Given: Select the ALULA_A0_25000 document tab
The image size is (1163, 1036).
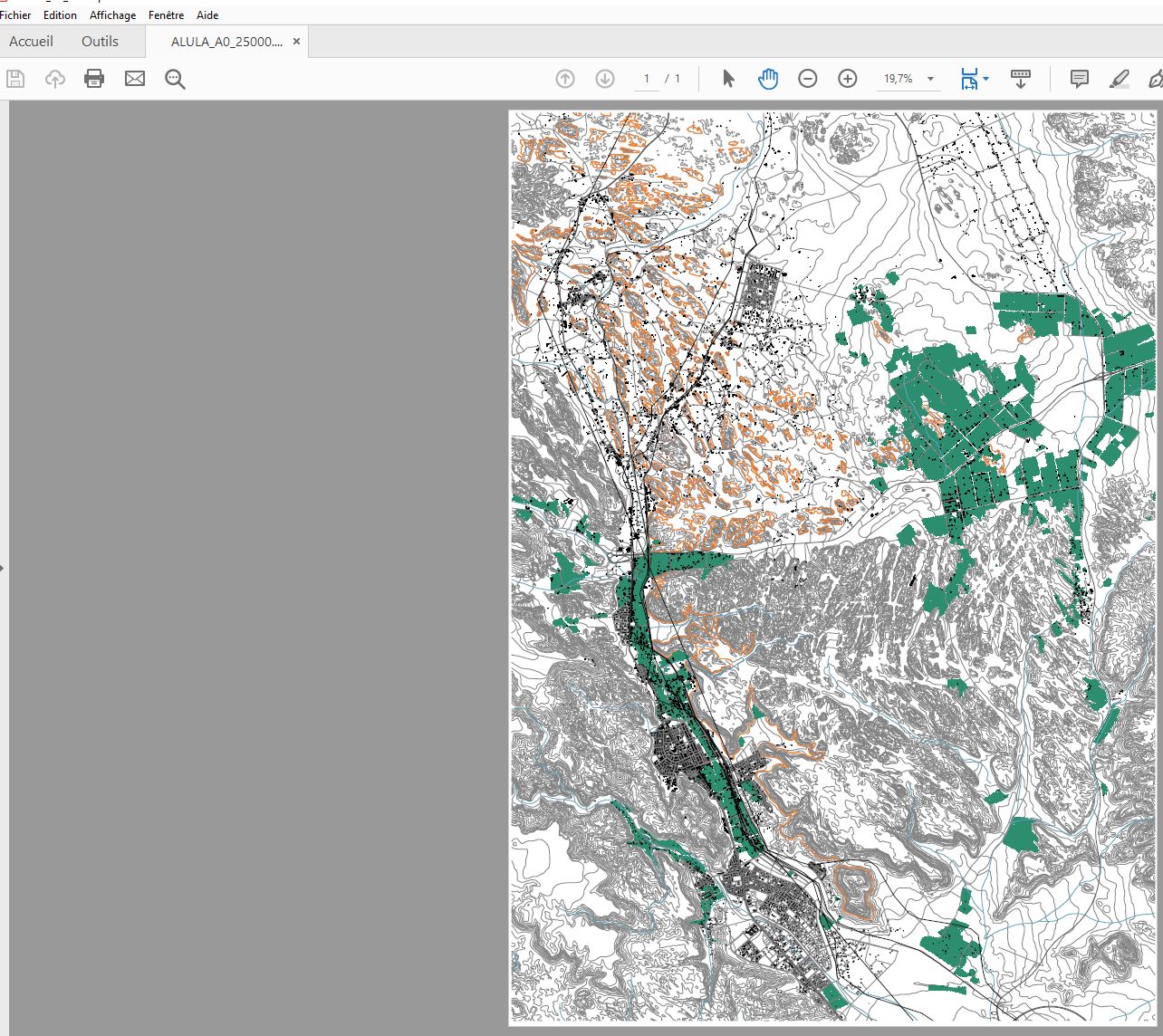Looking at the screenshot, I should tap(226, 42).
